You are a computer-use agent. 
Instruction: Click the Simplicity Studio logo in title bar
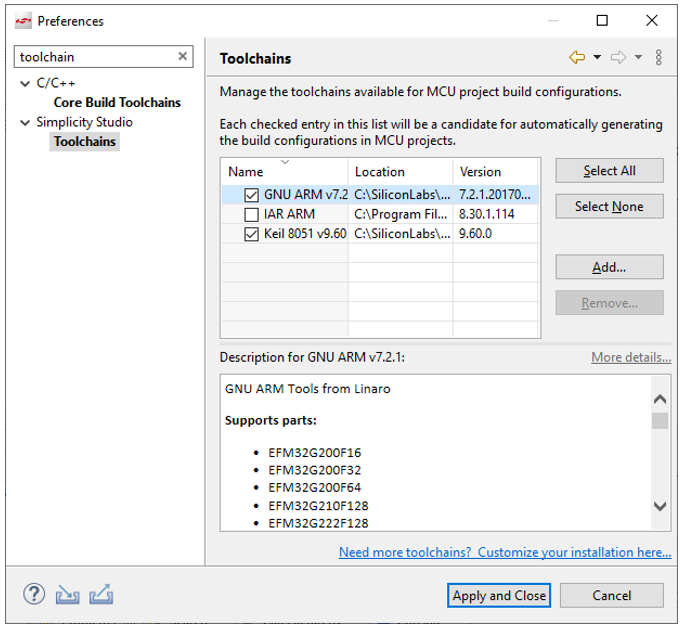(23, 20)
